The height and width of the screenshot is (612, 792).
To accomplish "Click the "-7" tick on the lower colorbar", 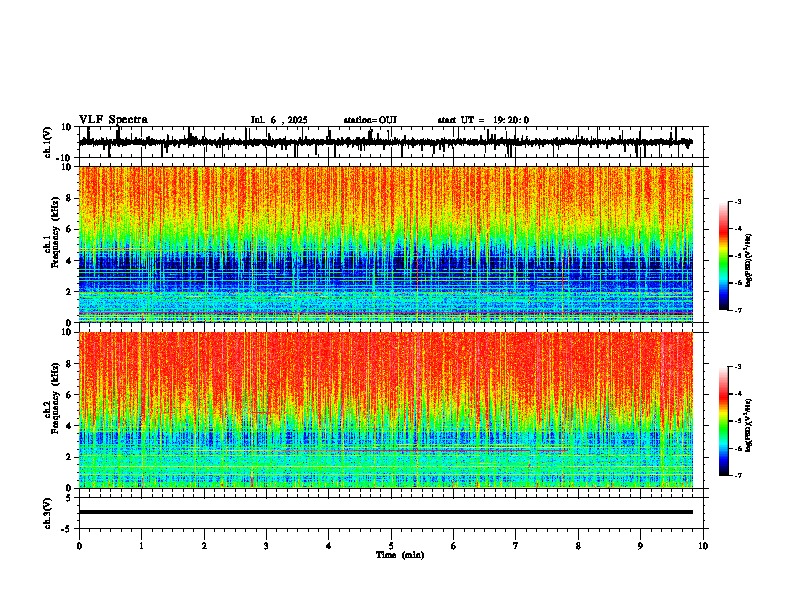I will 737,476.
